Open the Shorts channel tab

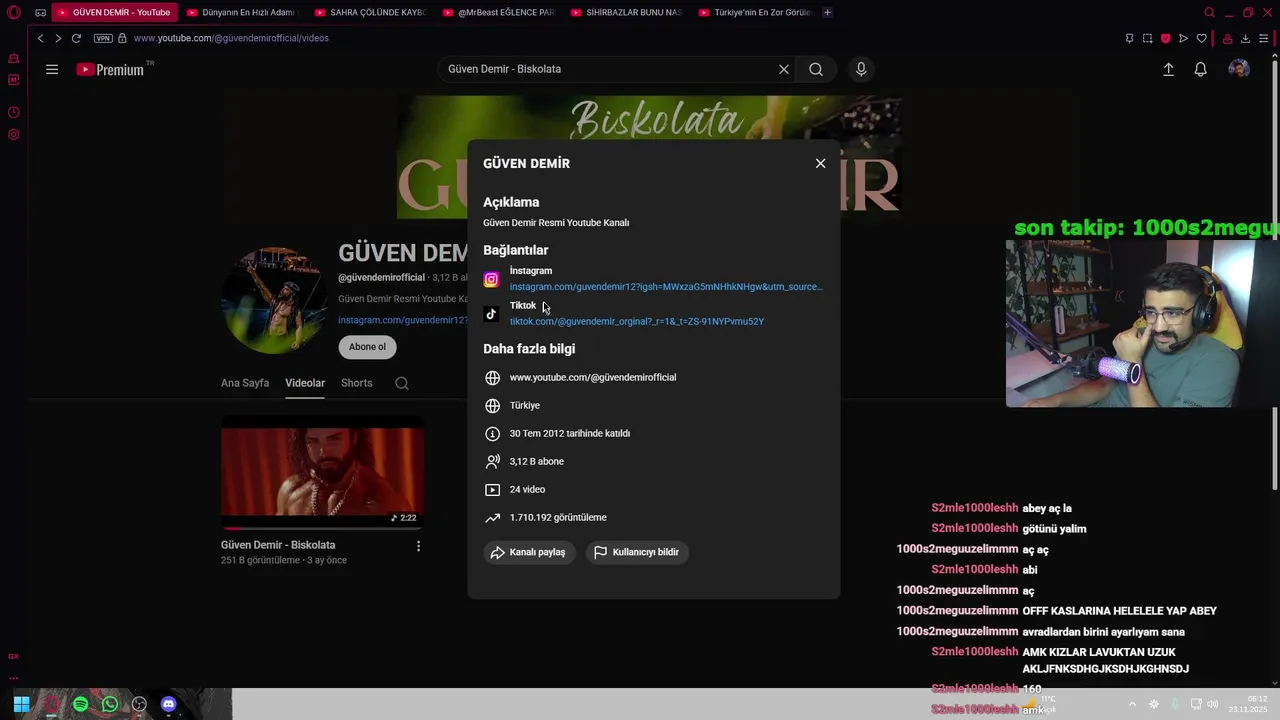[356, 383]
